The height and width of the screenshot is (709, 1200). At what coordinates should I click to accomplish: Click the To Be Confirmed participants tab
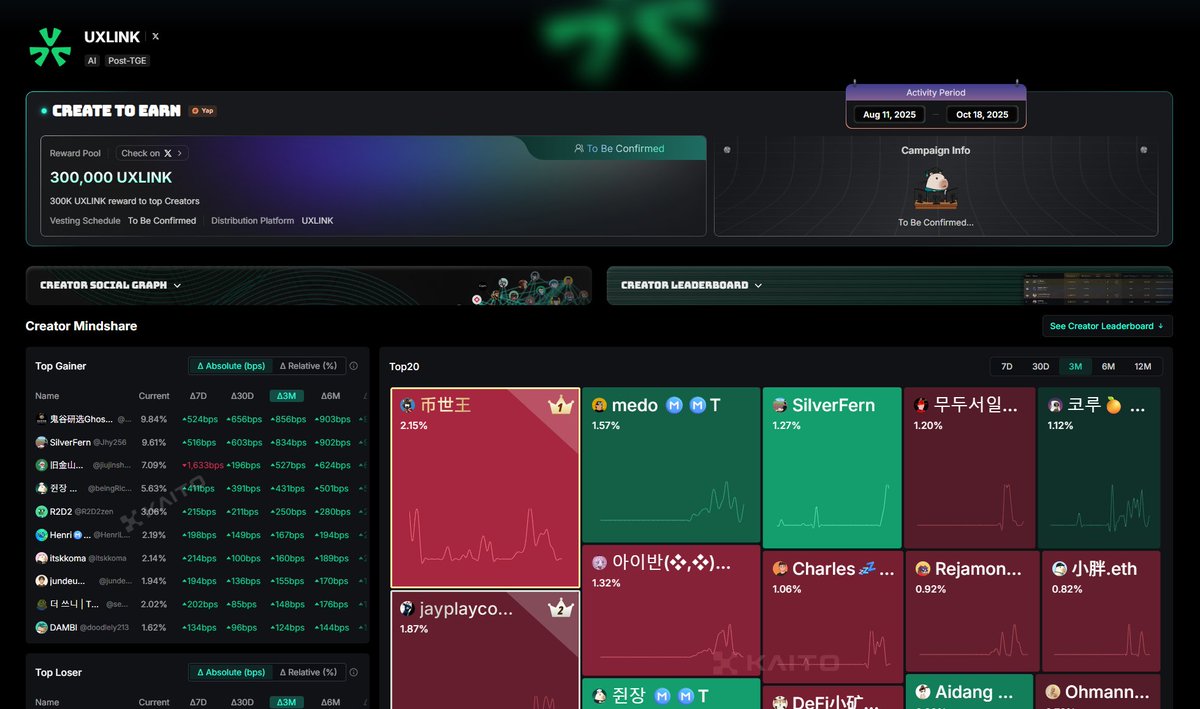pyautogui.click(x=619, y=149)
